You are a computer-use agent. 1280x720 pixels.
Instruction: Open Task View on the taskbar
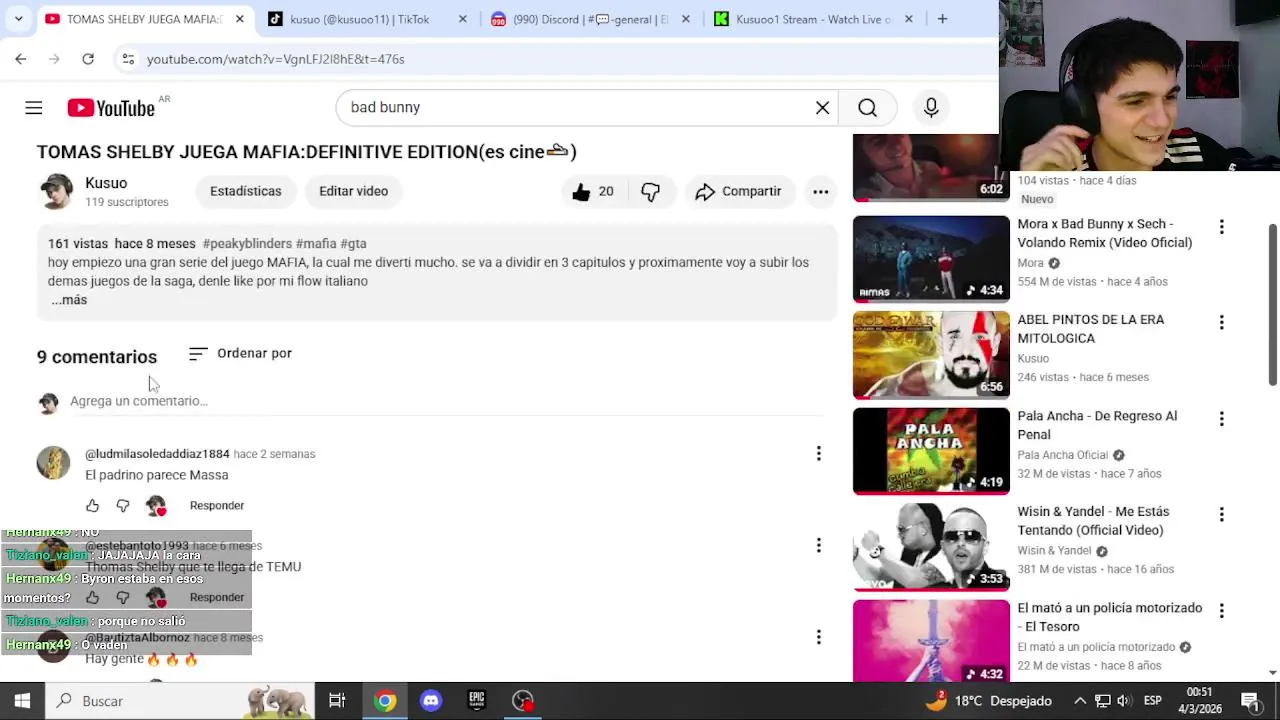click(337, 701)
